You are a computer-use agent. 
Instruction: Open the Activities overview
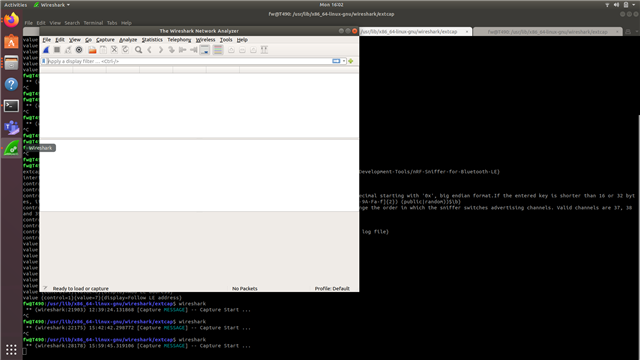(16, 5)
